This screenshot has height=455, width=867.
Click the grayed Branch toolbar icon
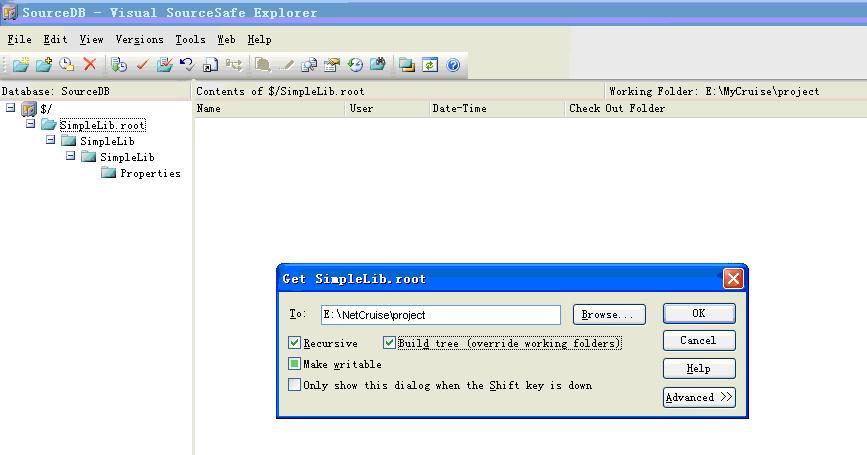coord(233,65)
